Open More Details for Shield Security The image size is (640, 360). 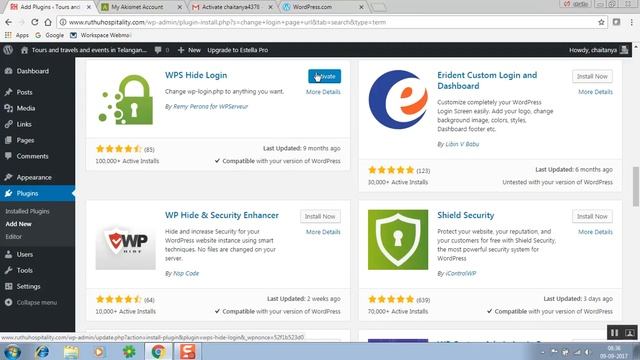(x=595, y=232)
